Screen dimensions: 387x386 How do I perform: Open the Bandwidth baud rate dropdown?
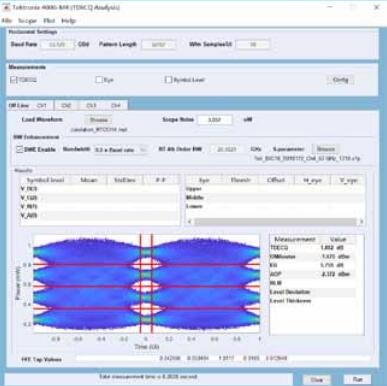click(120, 150)
